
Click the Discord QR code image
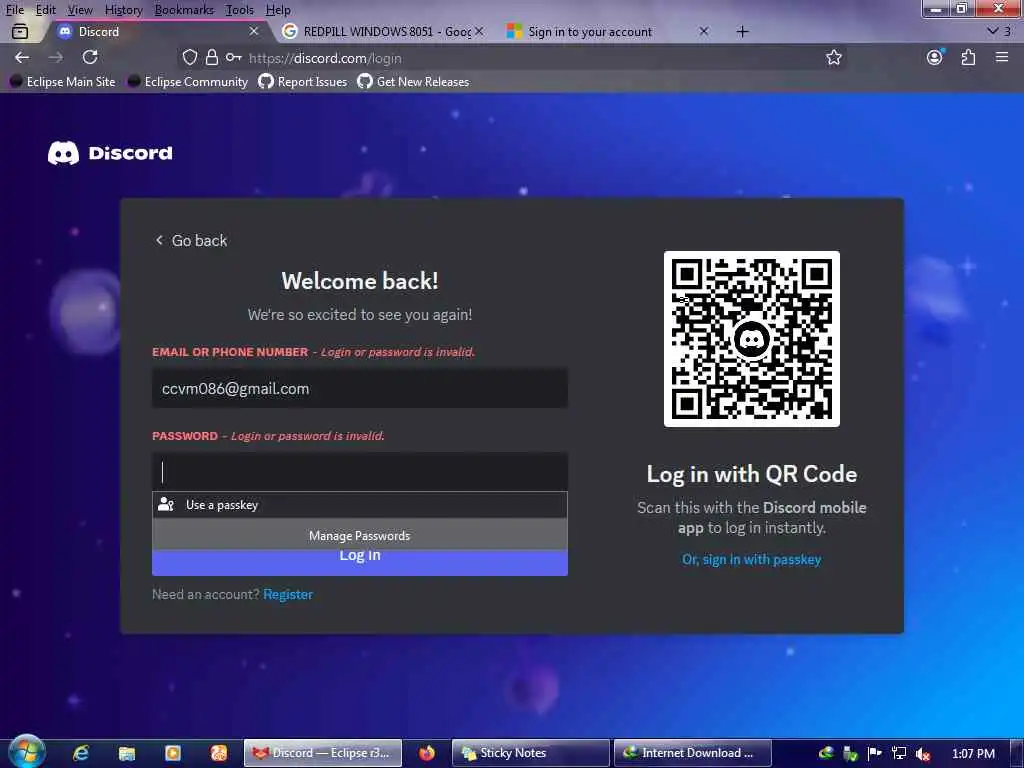[x=752, y=339]
